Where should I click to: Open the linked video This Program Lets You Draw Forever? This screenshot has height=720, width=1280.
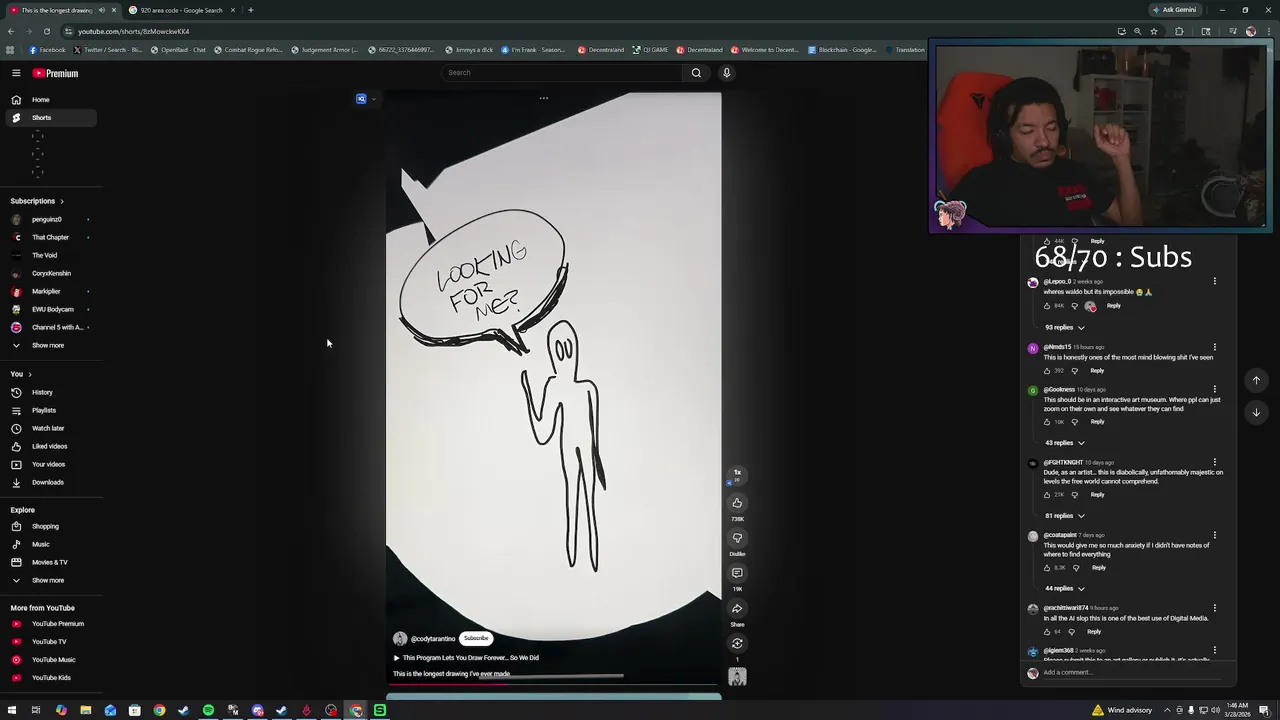click(466, 658)
